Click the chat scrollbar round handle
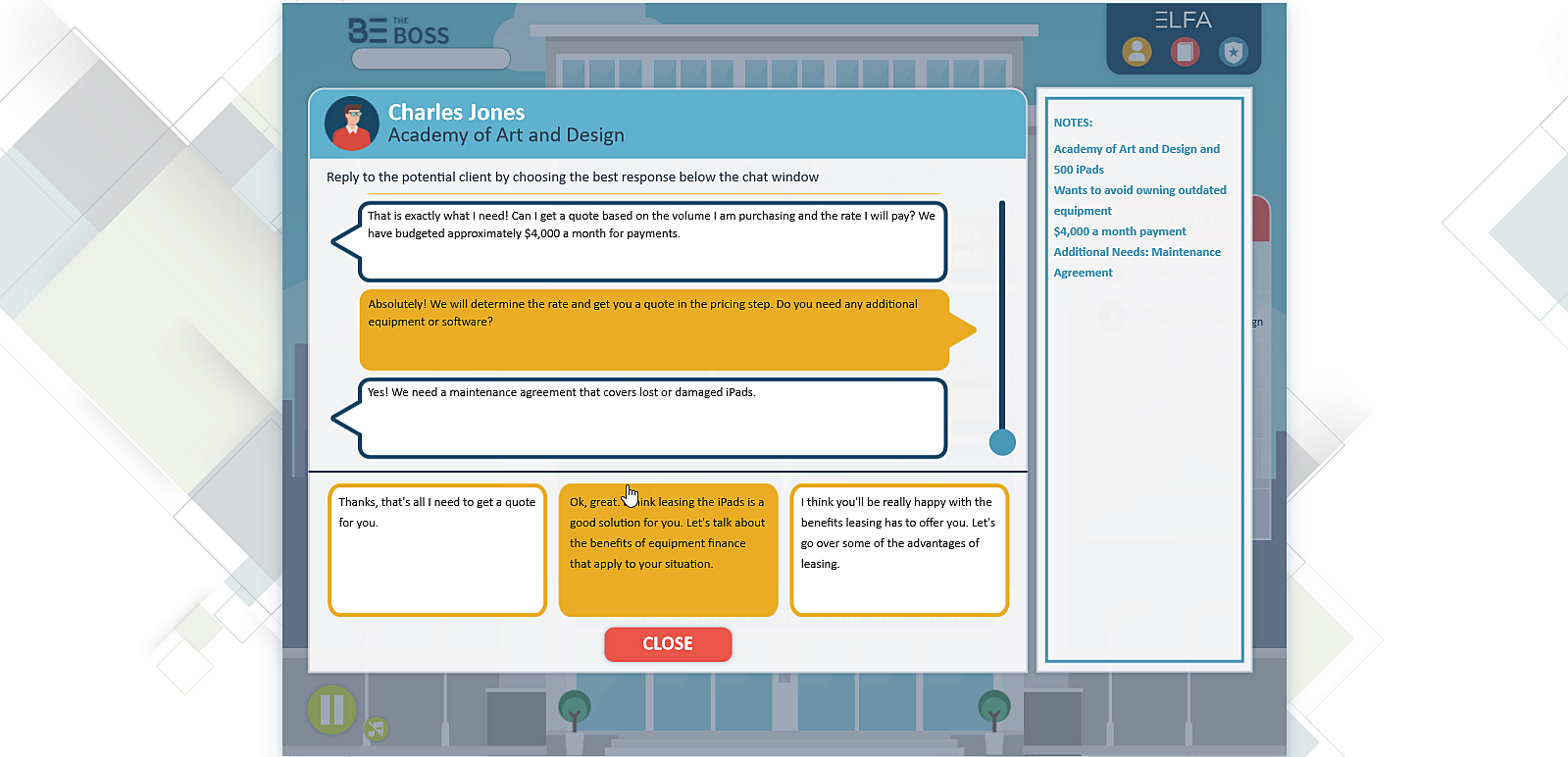This screenshot has height=757, width=1568. pos(1002,442)
